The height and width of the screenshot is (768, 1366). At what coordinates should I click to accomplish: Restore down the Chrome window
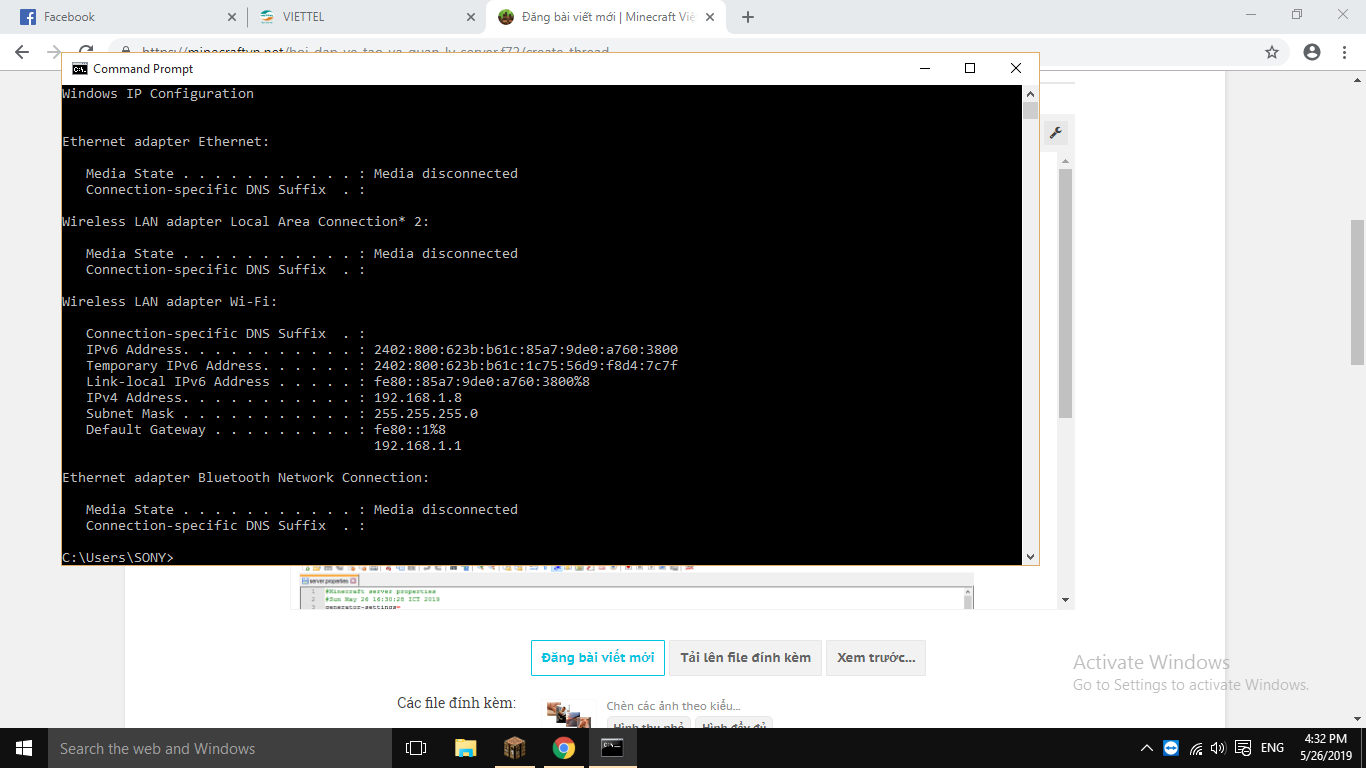(x=1297, y=15)
